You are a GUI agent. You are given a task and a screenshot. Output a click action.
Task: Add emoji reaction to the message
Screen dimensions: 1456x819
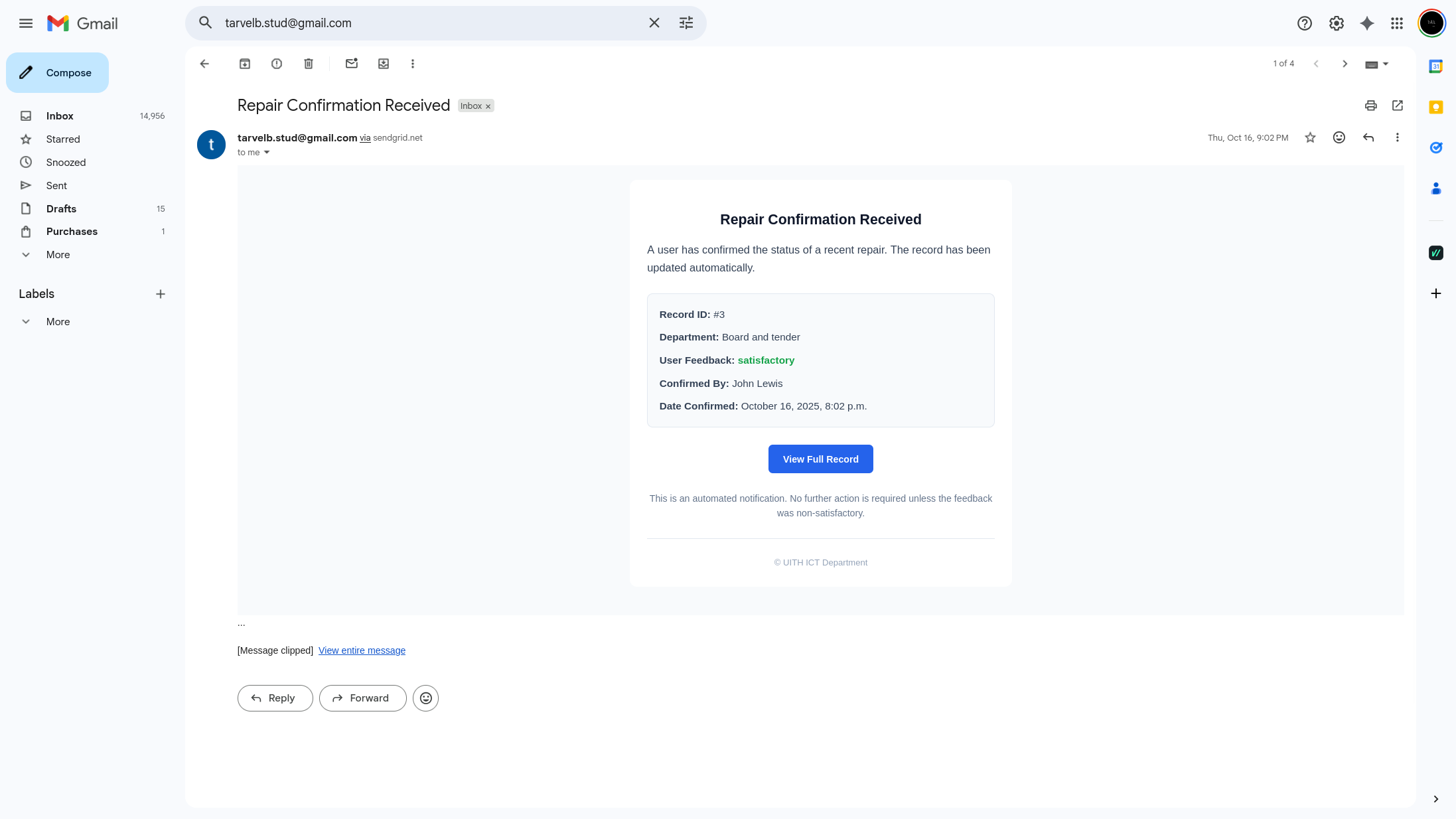tap(1339, 137)
